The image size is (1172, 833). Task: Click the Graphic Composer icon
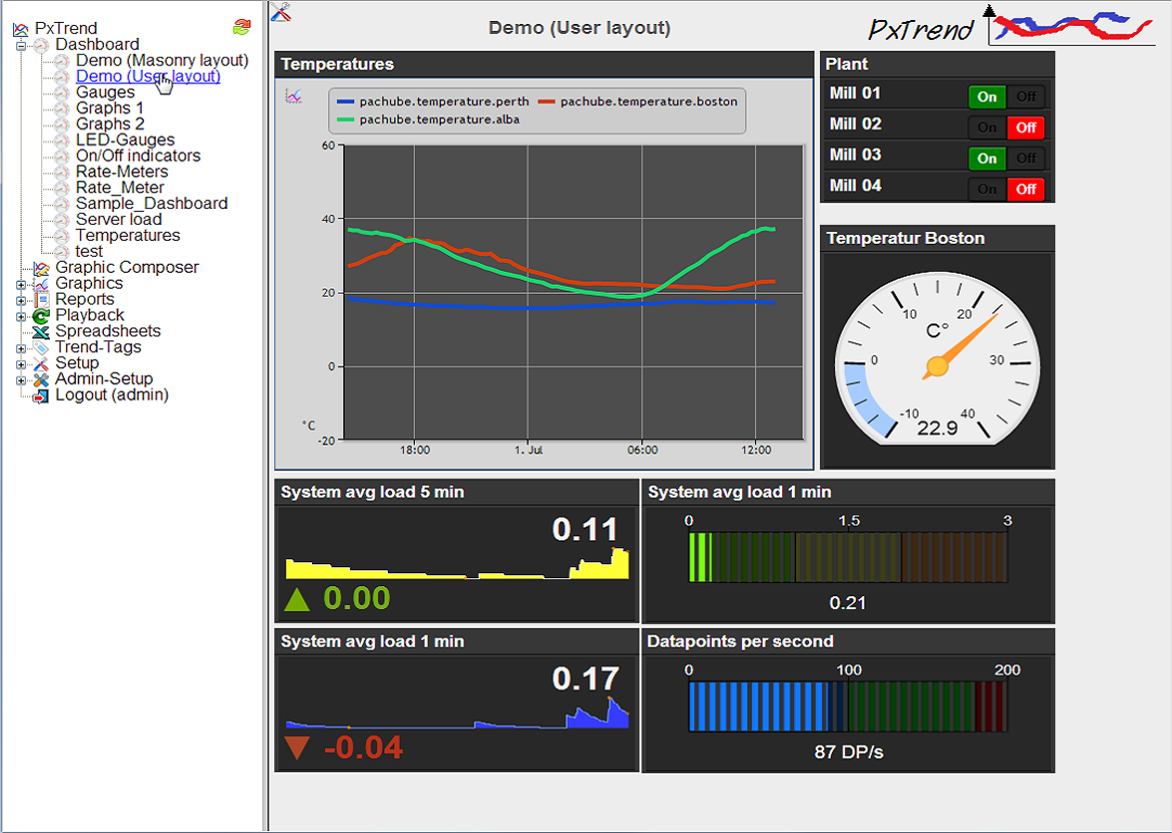pos(41,268)
